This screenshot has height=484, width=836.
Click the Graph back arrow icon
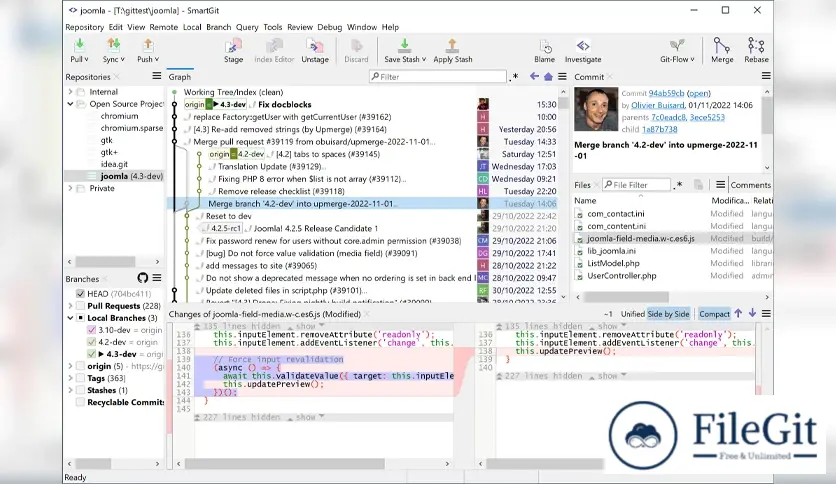tap(534, 76)
